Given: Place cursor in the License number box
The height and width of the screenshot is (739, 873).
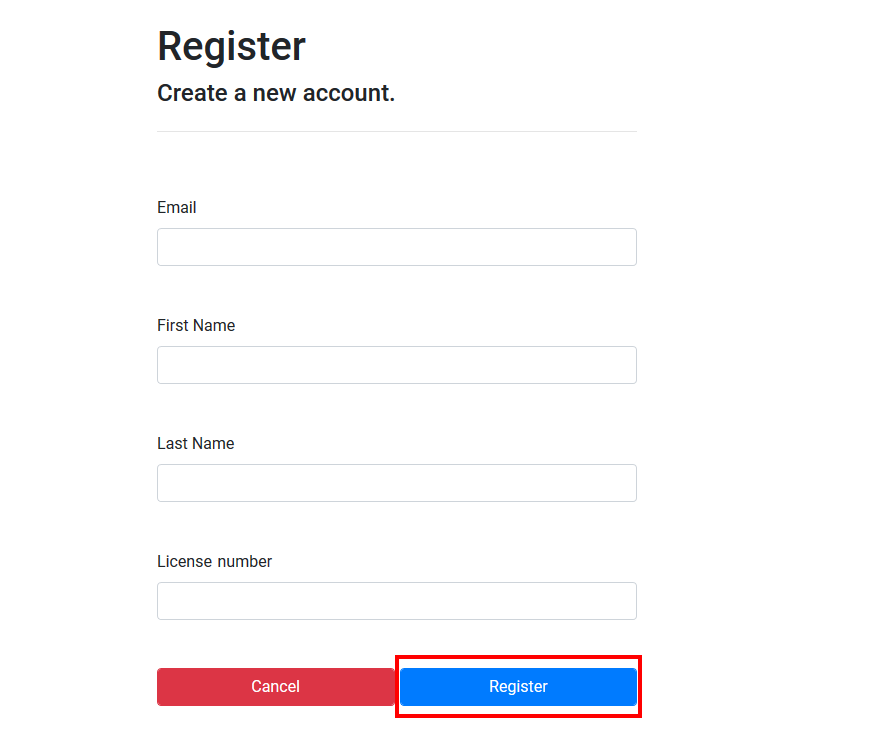Looking at the screenshot, I should click(396, 601).
